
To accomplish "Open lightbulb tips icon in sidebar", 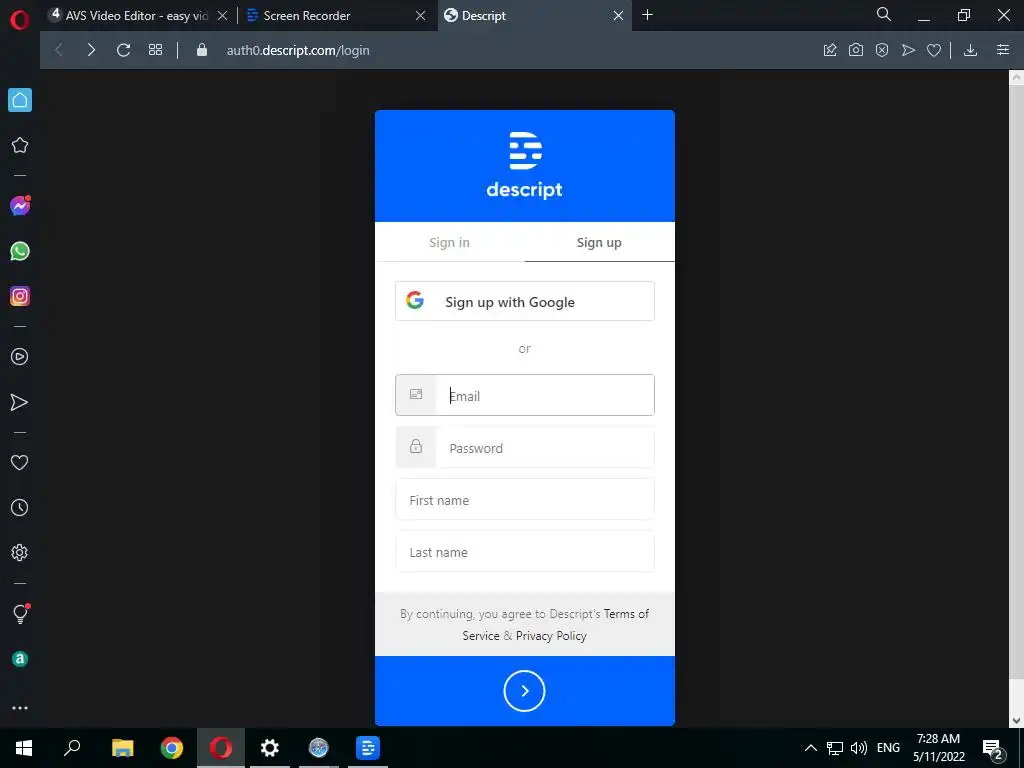I will pyautogui.click(x=20, y=613).
